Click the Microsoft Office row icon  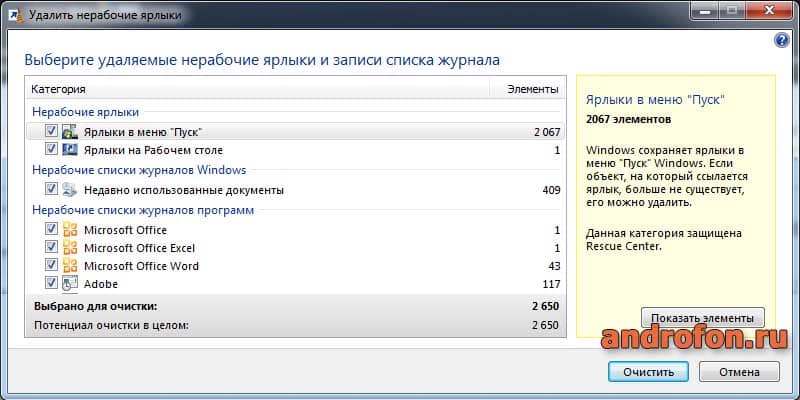point(69,230)
